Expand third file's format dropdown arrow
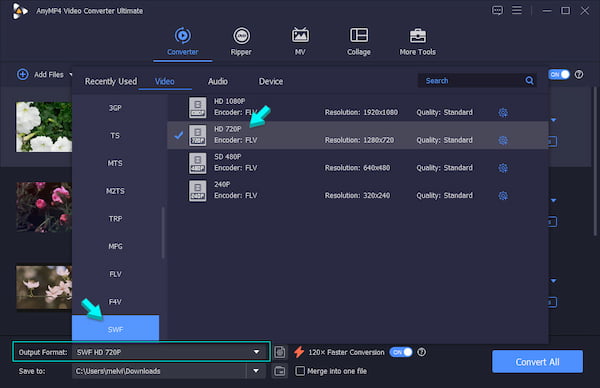The image size is (600, 388). [553, 281]
